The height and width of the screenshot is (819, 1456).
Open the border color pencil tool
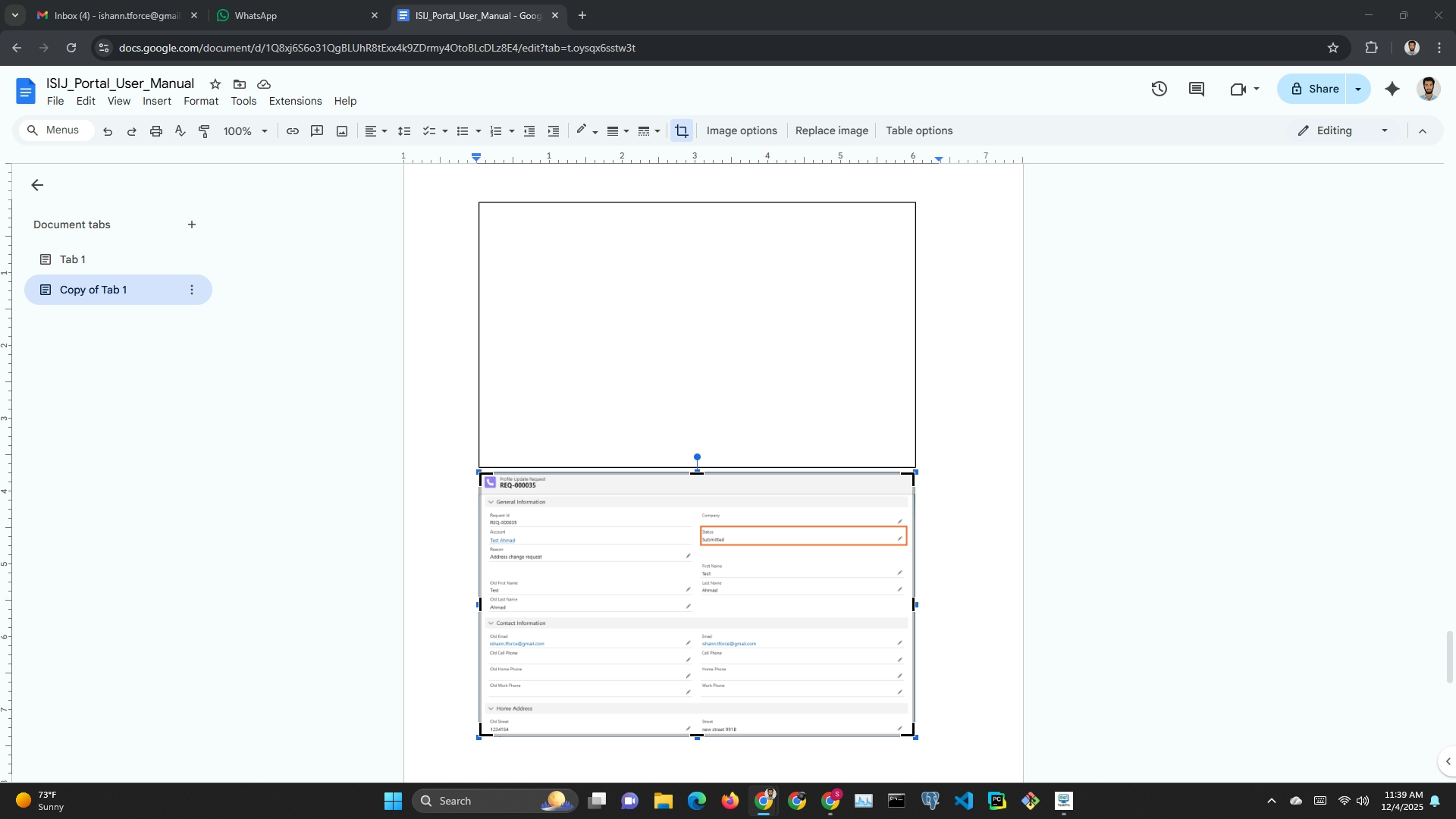582,130
